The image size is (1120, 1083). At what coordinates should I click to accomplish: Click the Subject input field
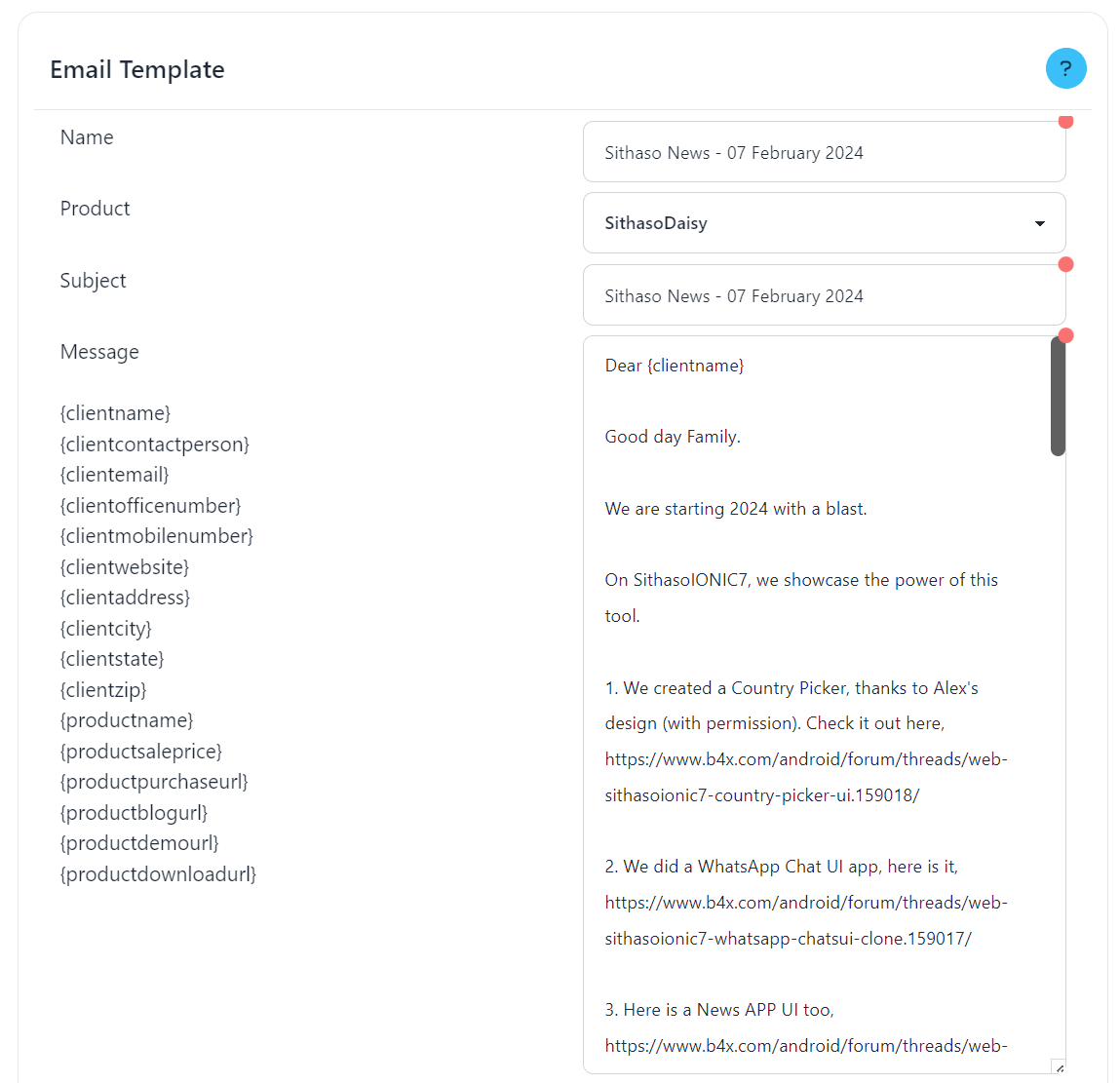pos(824,295)
